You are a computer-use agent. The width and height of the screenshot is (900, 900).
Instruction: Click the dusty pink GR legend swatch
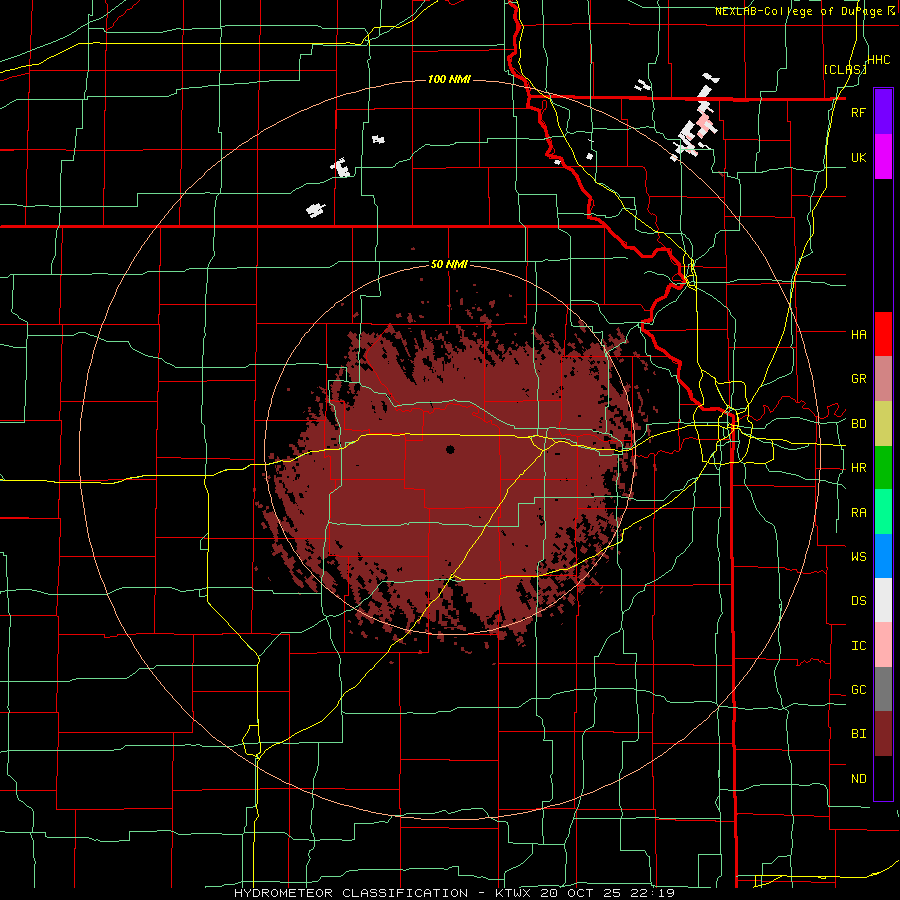click(883, 379)
